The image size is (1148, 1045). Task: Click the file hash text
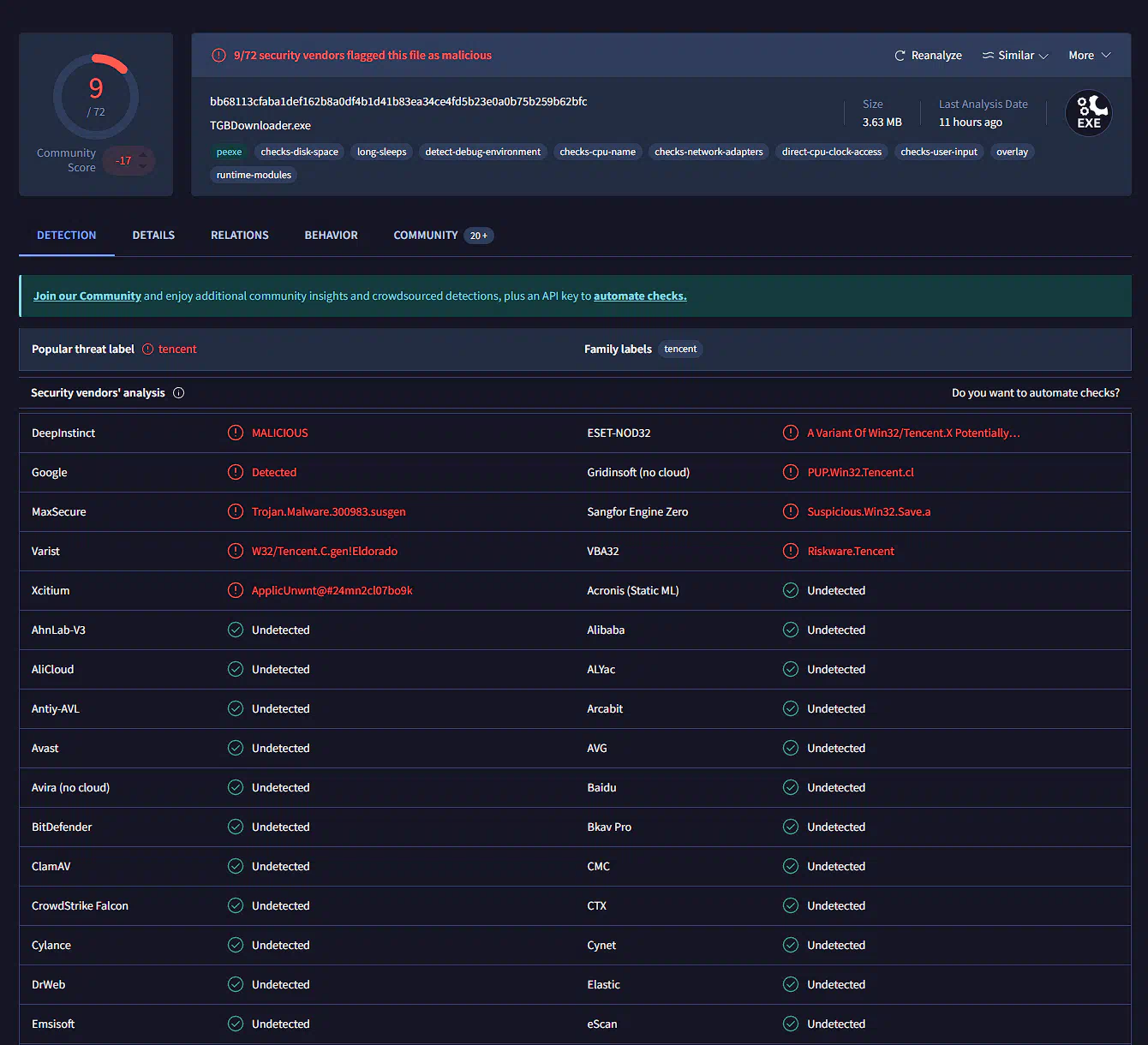[398, 102]
